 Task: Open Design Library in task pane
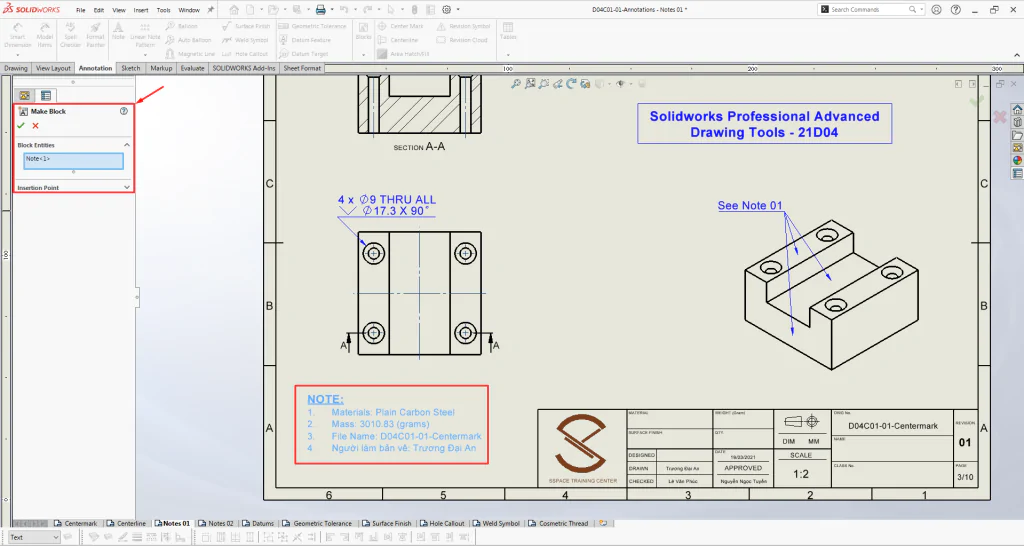[1017, 122]
